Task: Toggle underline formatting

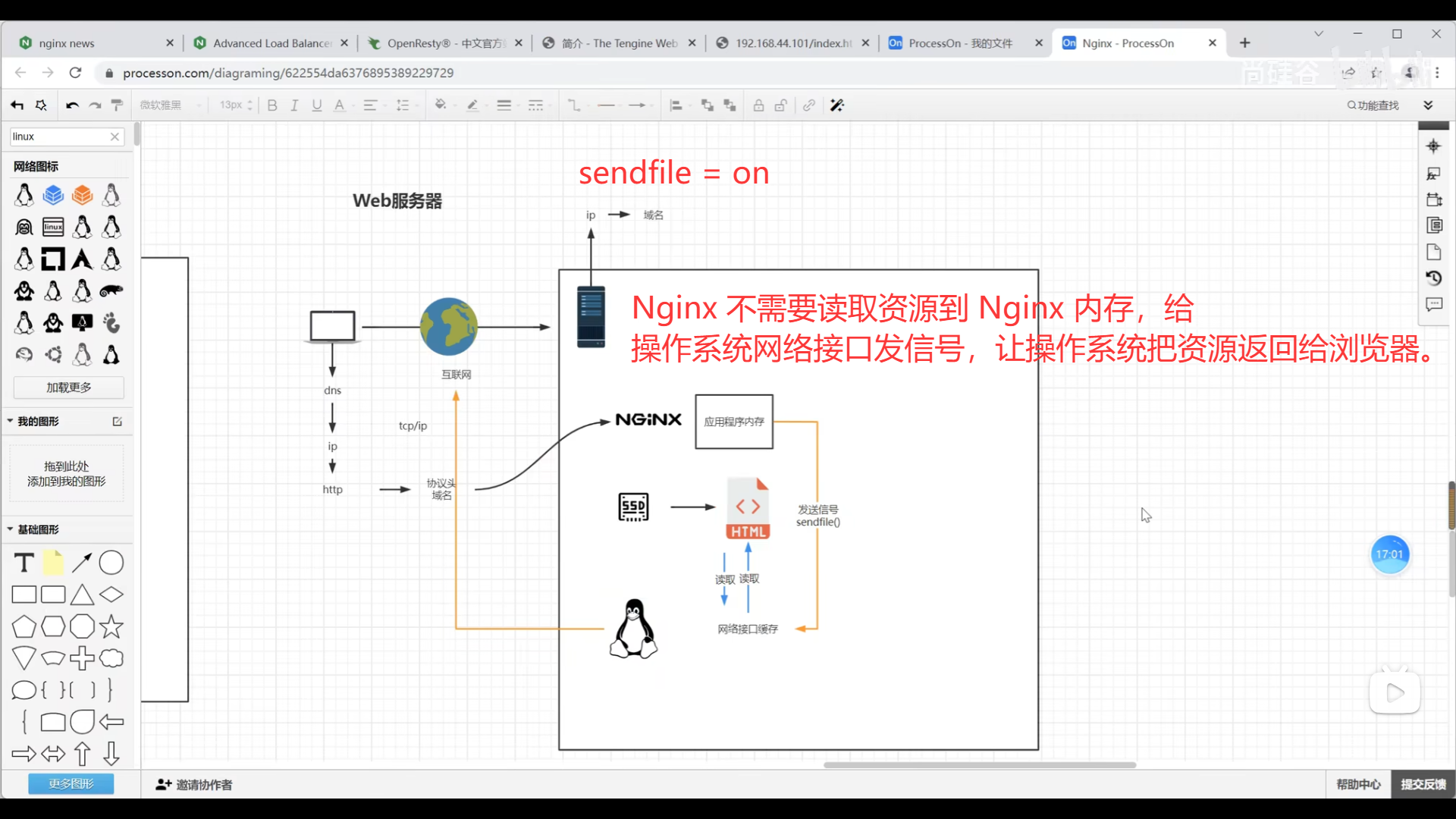Action: point(317,105)
